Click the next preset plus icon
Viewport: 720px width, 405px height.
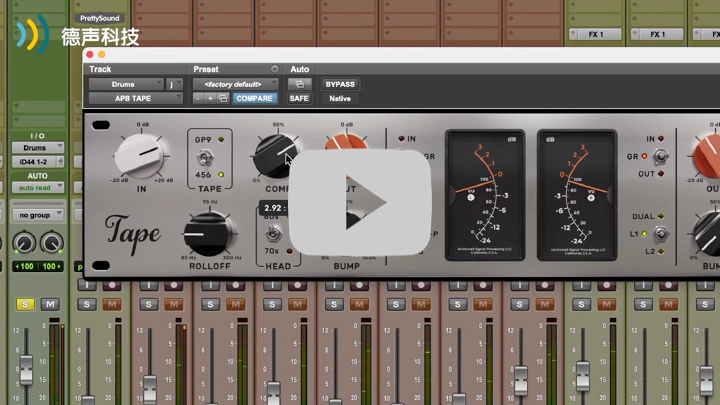[x=210, y=98]
